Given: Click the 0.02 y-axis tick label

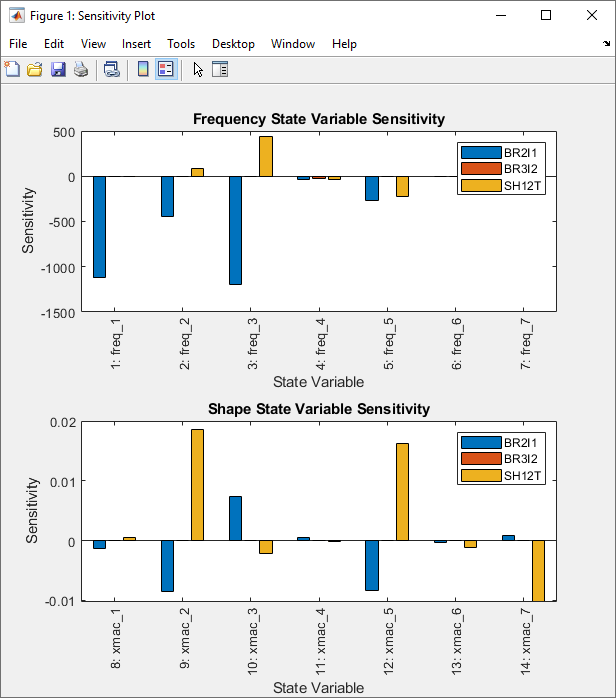Looking at the screenshot, I should tap(63, 422).
